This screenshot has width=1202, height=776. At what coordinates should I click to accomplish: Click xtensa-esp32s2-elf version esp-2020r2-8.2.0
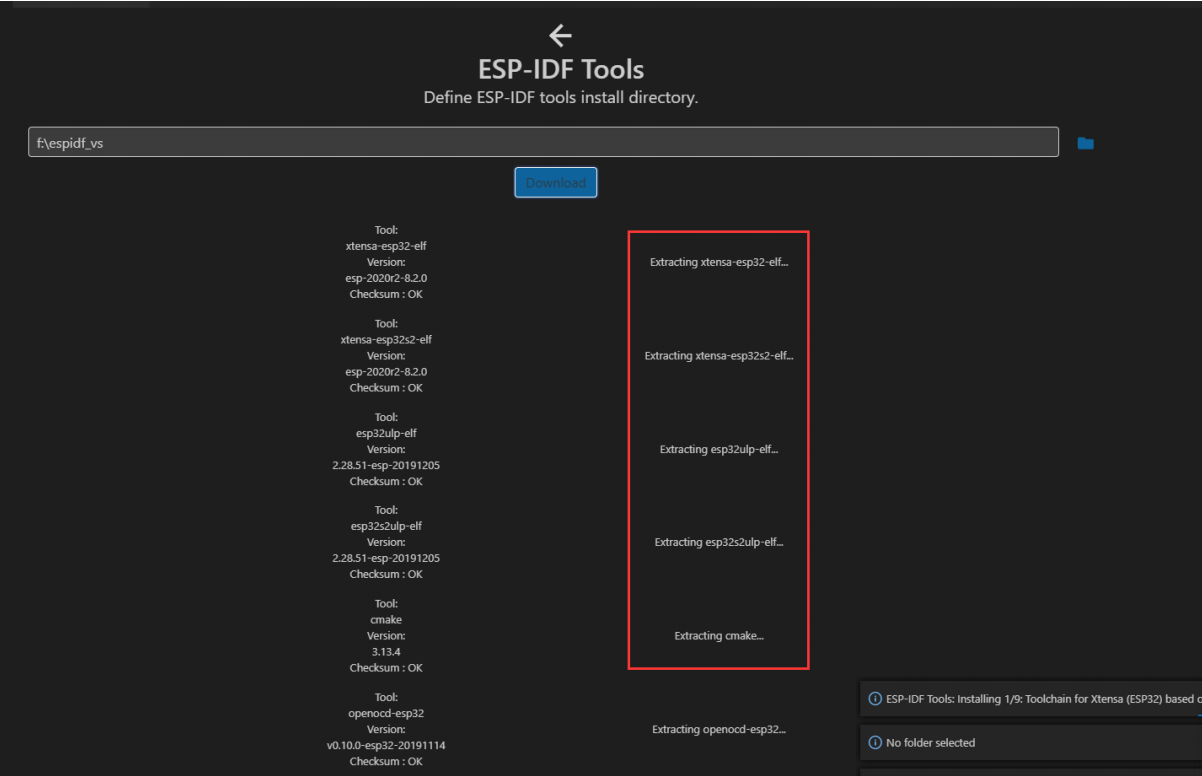pos(386,371)
